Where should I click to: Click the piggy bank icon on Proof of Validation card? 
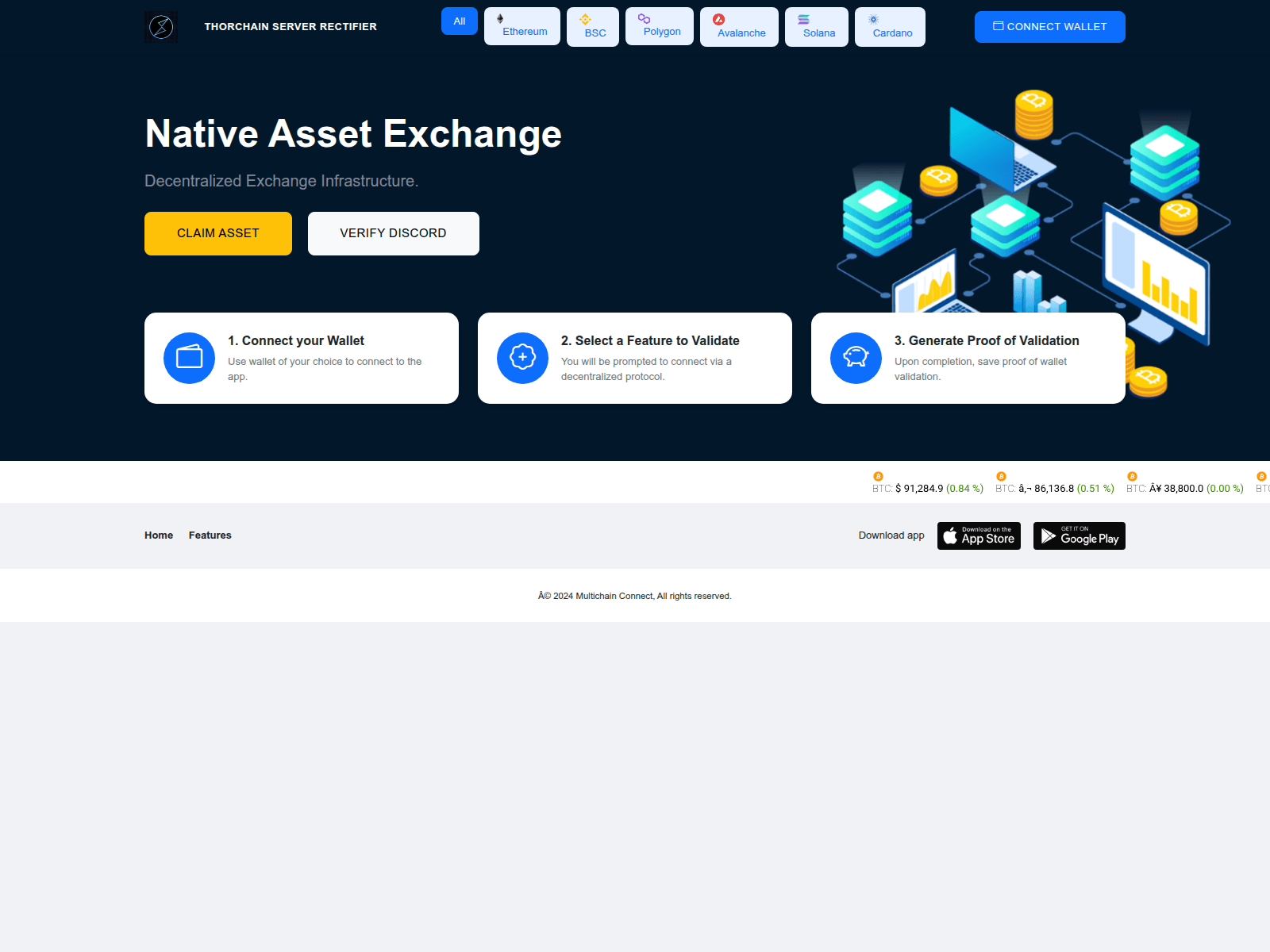coord(856,358)
